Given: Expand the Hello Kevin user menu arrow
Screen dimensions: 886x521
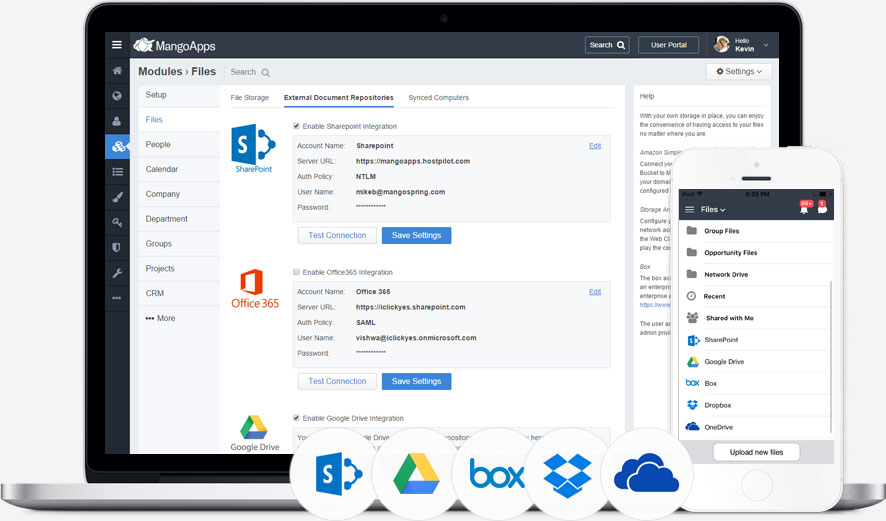Looking at the screenshot, I should click(766, 45).
